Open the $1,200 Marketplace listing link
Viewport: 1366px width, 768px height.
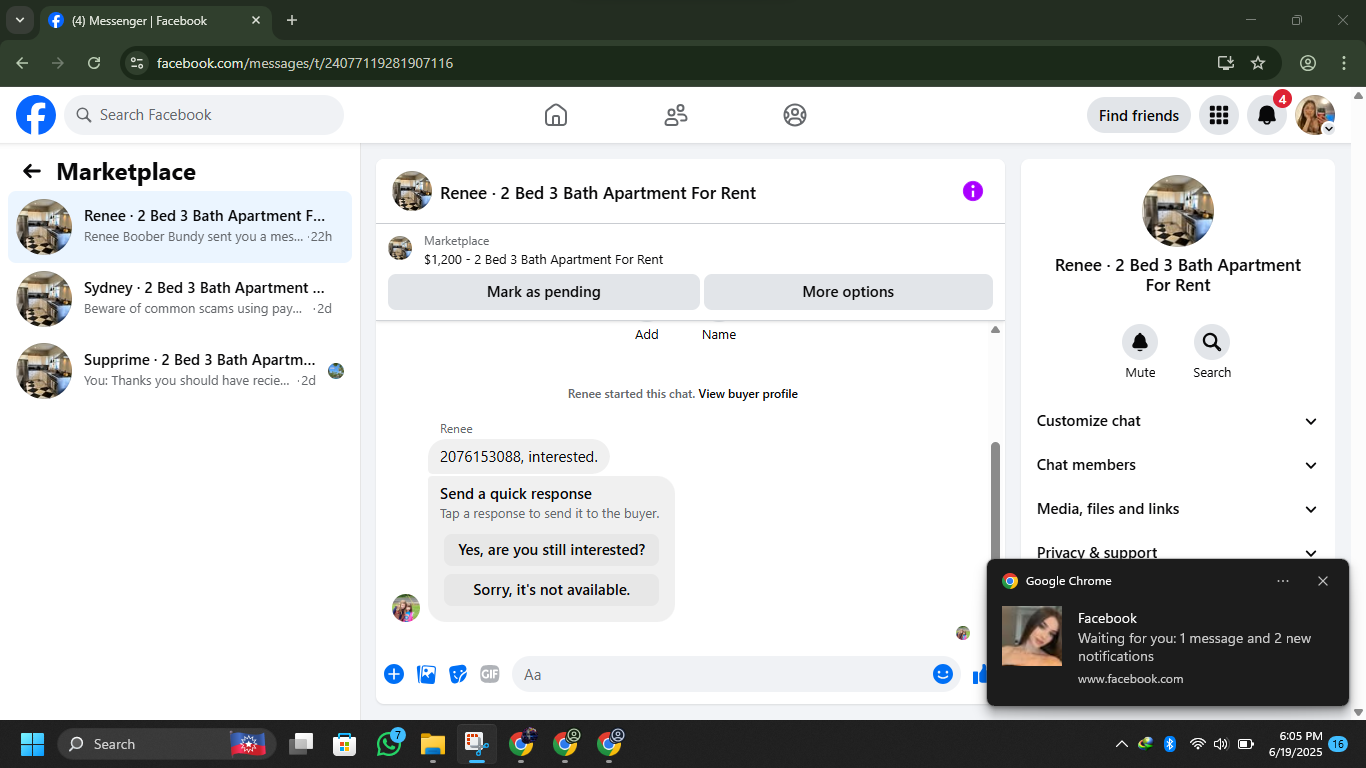pyautogui.click(x=543, y=259)
